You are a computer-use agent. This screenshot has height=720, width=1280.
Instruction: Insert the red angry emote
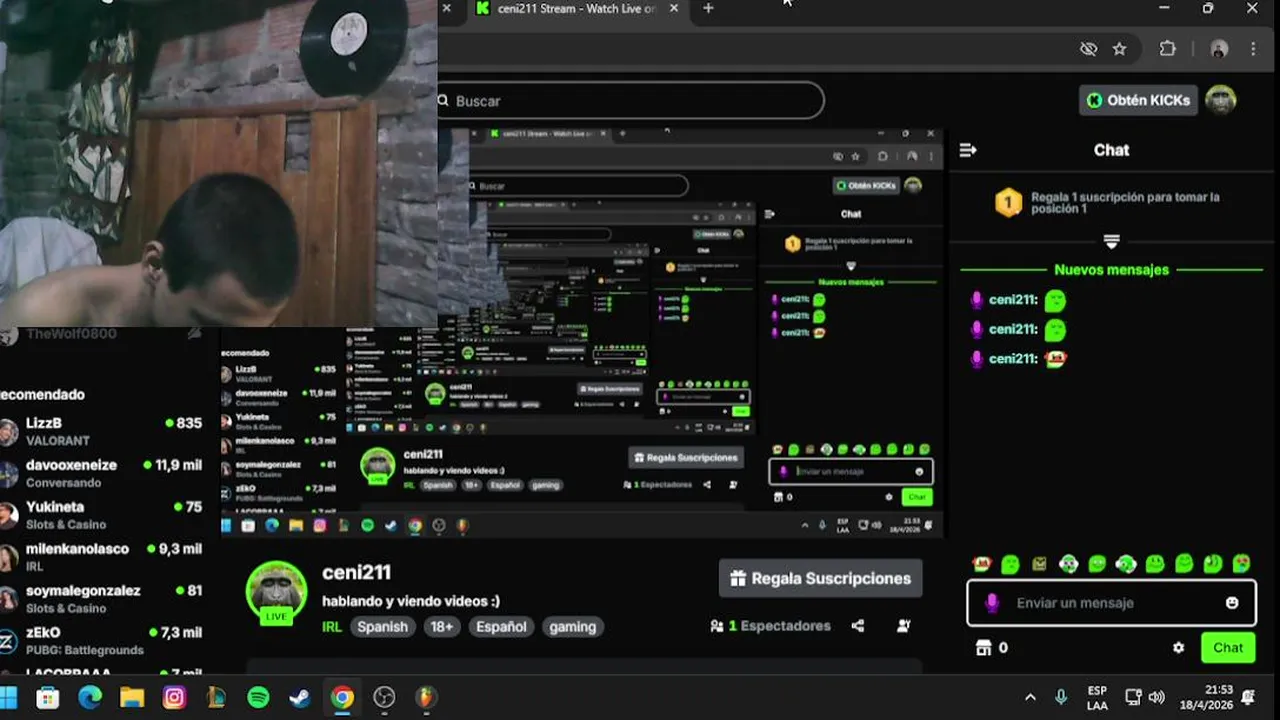click(x=981, y=564)
